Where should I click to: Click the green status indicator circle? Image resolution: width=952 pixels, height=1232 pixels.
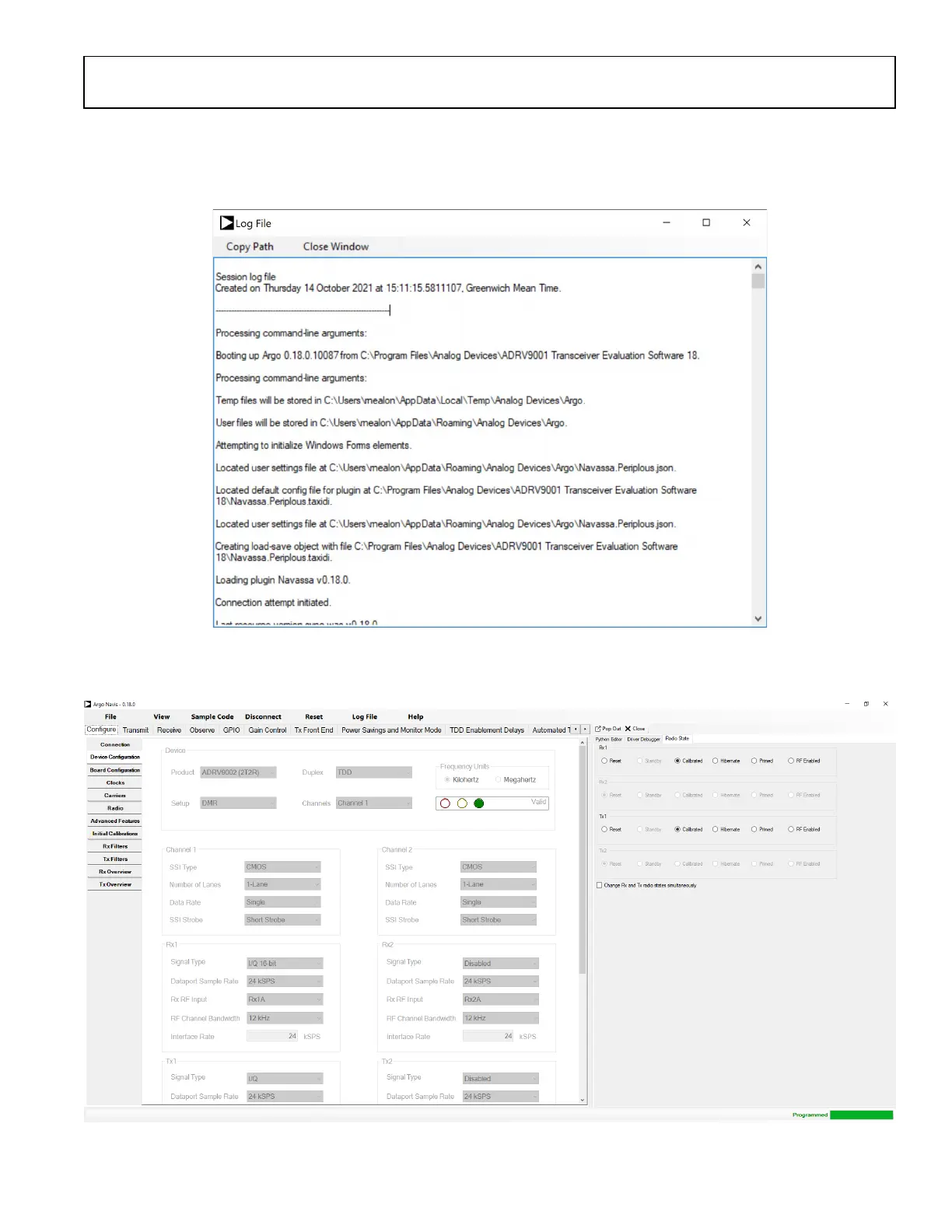pos(479,803)
